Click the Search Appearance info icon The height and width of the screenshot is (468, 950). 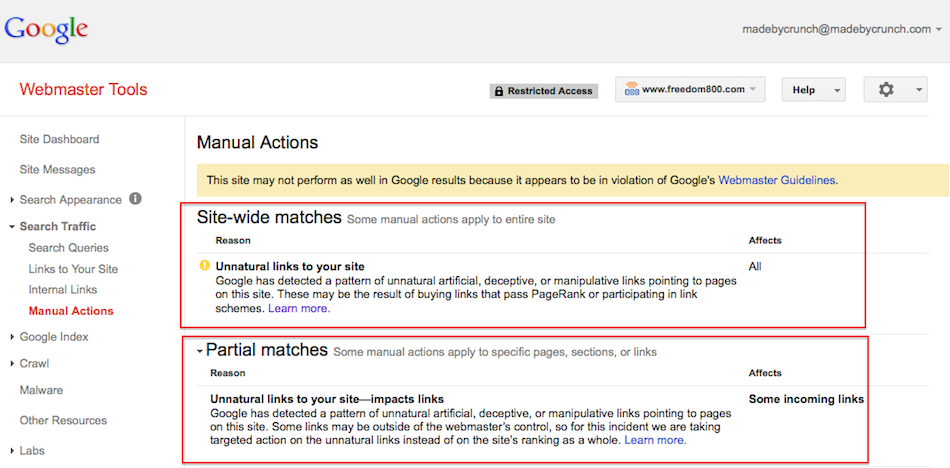tap(135, 199)
